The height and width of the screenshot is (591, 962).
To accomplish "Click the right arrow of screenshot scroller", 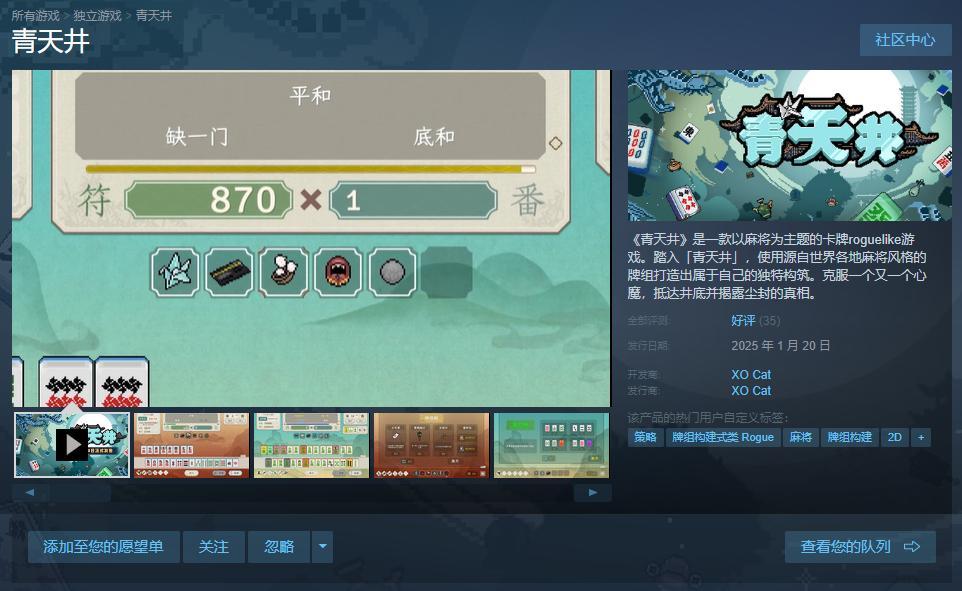I will [x=593, y=492].
